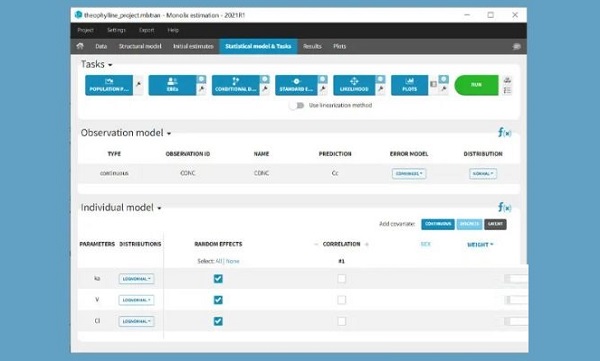Open the WEIGHT covariate dropdown
The width and height of the screenshot is (600, 361).
coord(480,244)
